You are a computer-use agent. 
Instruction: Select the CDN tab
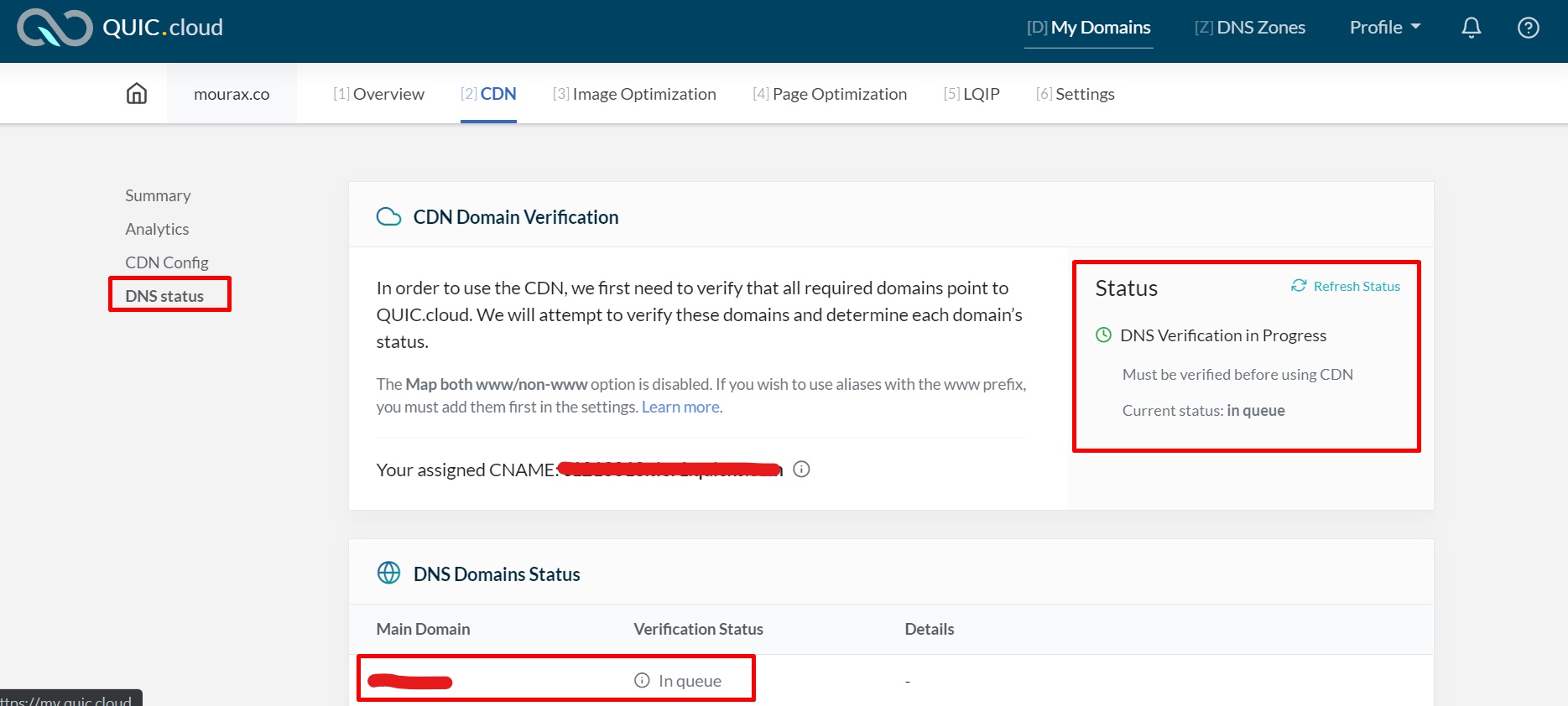pyautogui.click(x=488, y=94)
